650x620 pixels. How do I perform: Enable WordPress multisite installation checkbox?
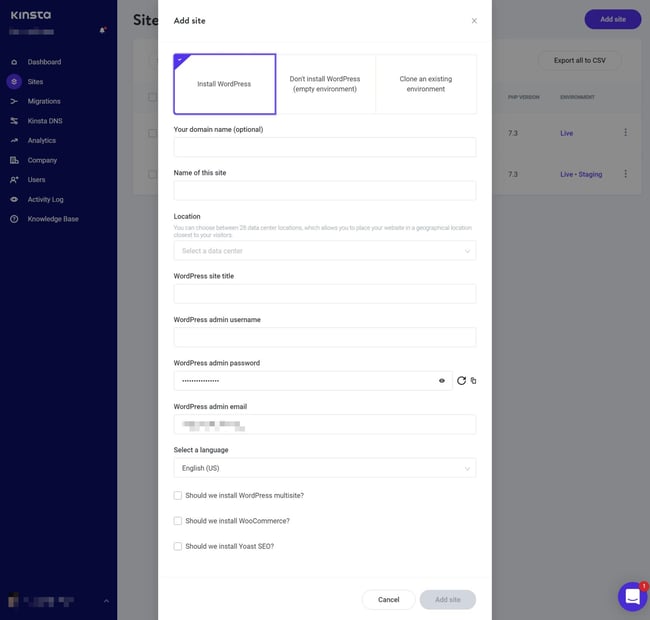[178, 496]
